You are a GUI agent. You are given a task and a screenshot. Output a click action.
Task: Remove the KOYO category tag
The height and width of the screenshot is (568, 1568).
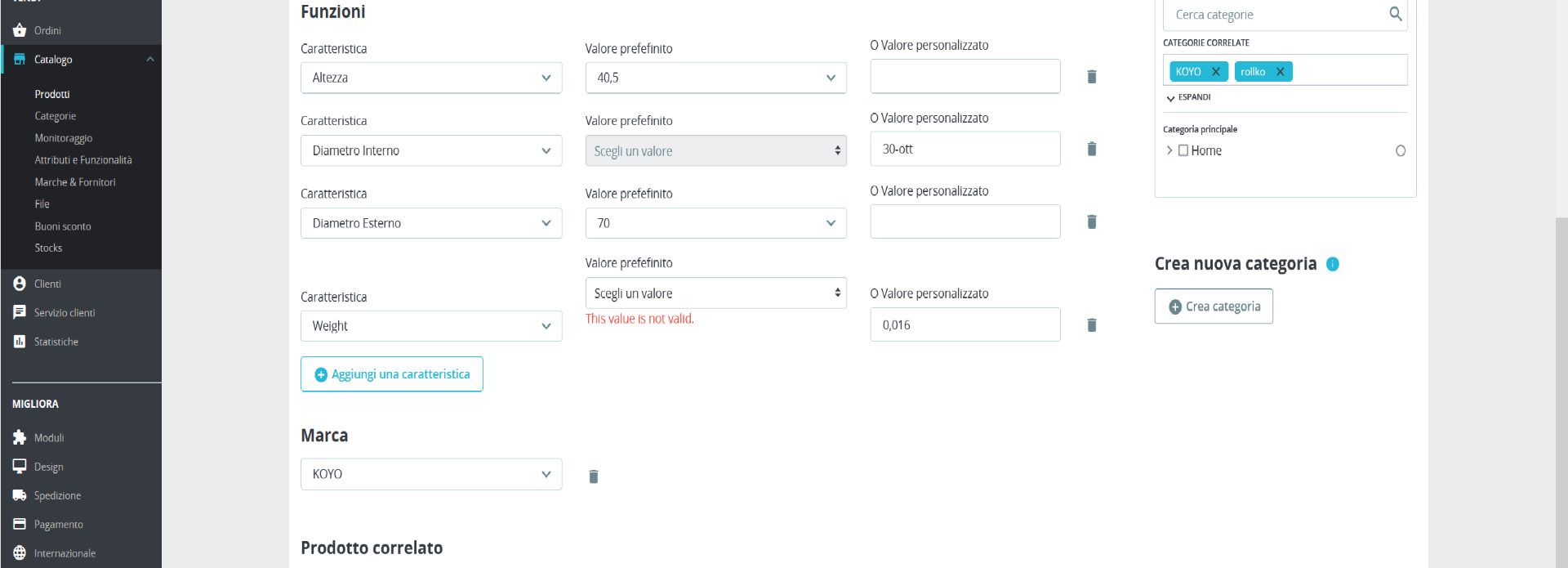(1216, 72)
